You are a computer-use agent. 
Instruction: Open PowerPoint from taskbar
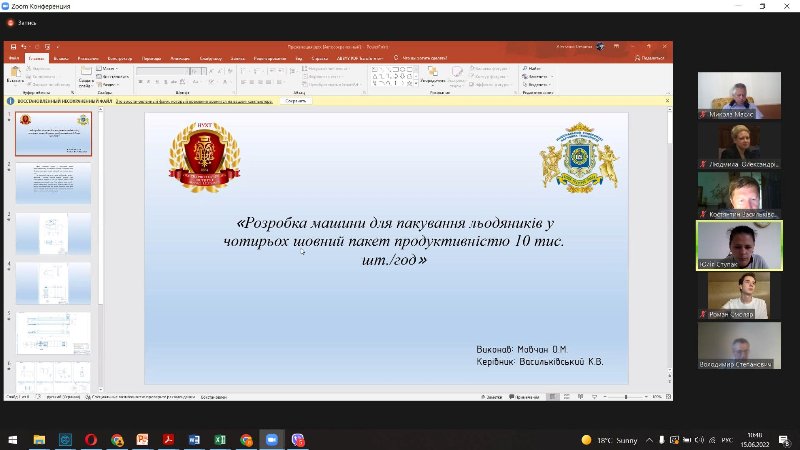pos(142,439)
